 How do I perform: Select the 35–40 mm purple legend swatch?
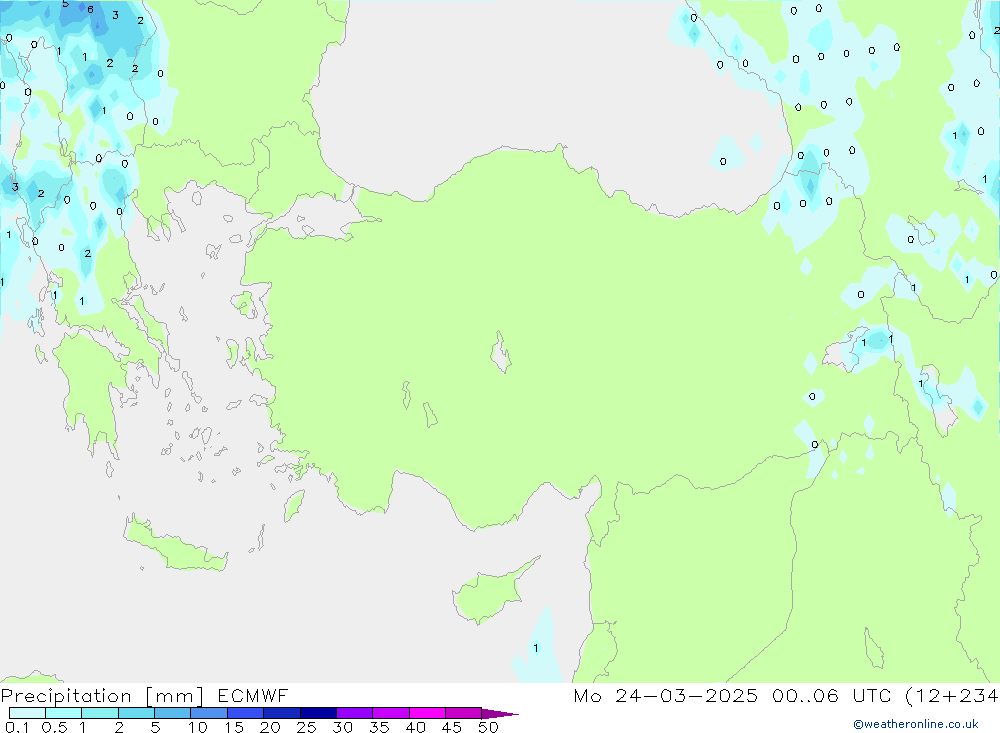click(391, 713)
